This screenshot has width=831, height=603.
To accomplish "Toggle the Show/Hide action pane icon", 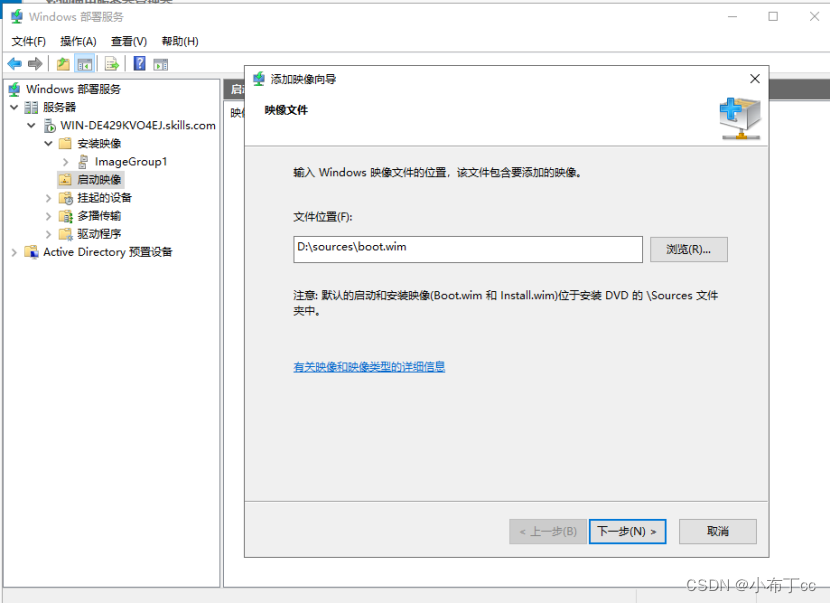I will pos(161,65).
